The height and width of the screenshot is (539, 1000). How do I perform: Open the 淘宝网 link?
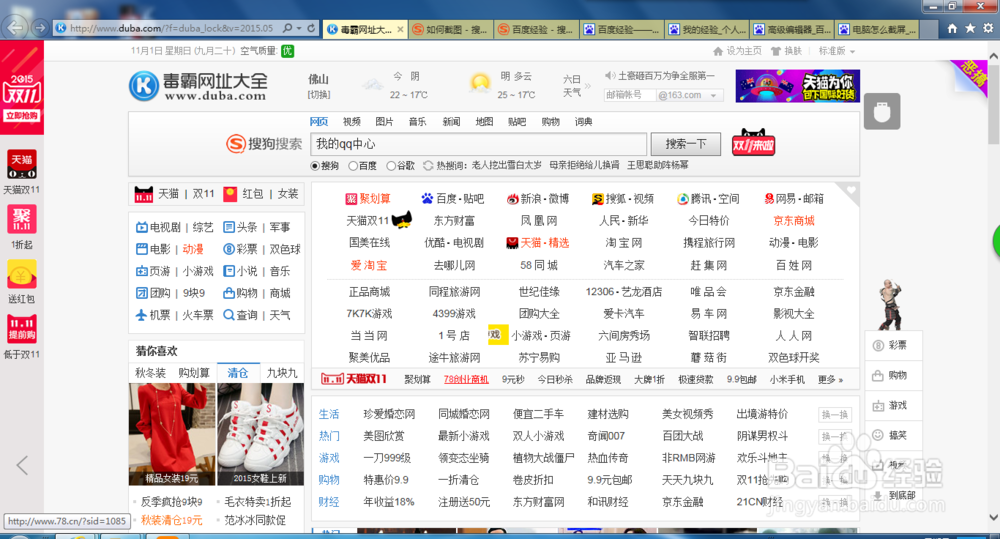[x=624, y=243]
